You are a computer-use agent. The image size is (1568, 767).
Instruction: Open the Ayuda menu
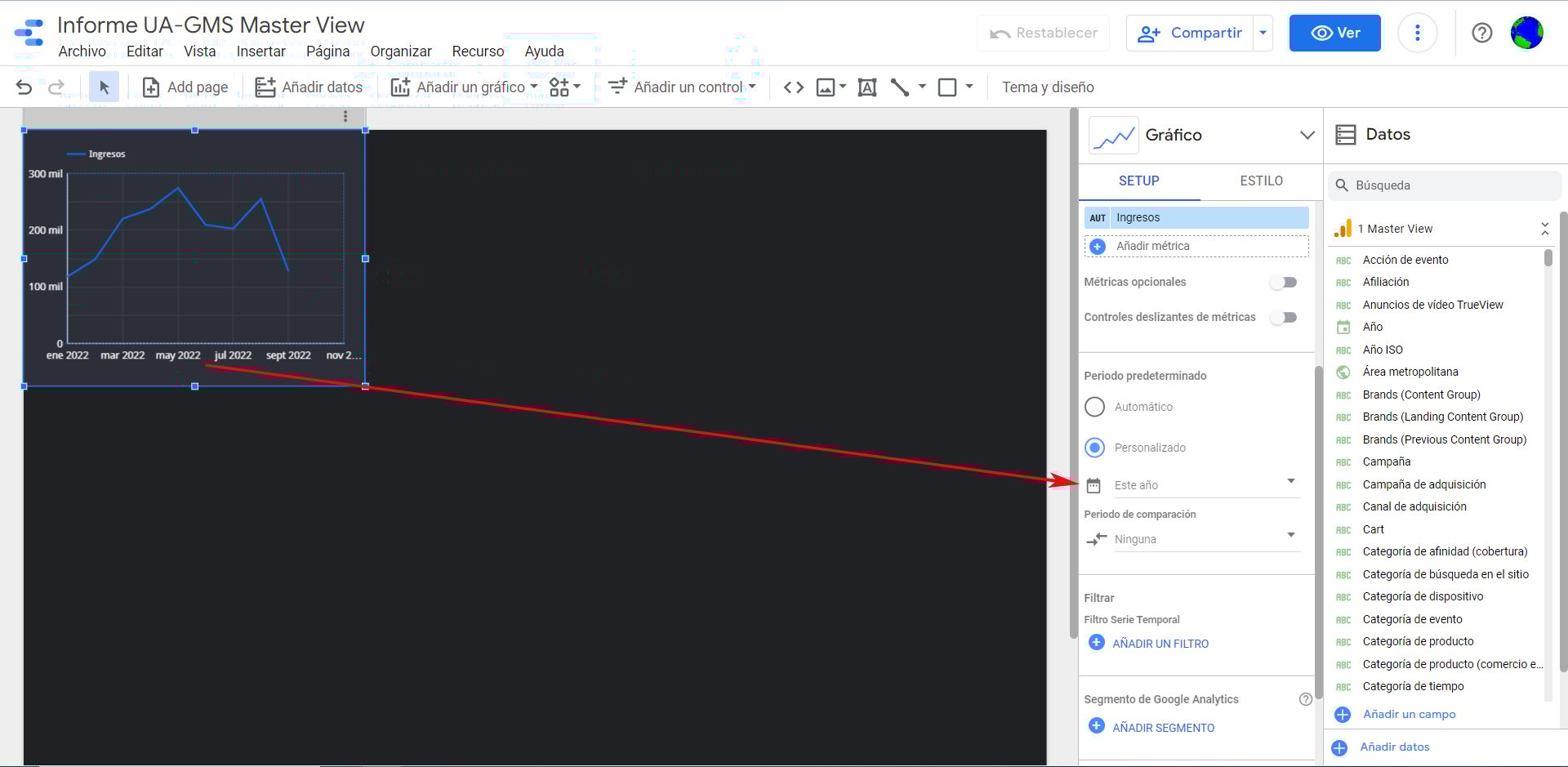(x=544, y=51)
